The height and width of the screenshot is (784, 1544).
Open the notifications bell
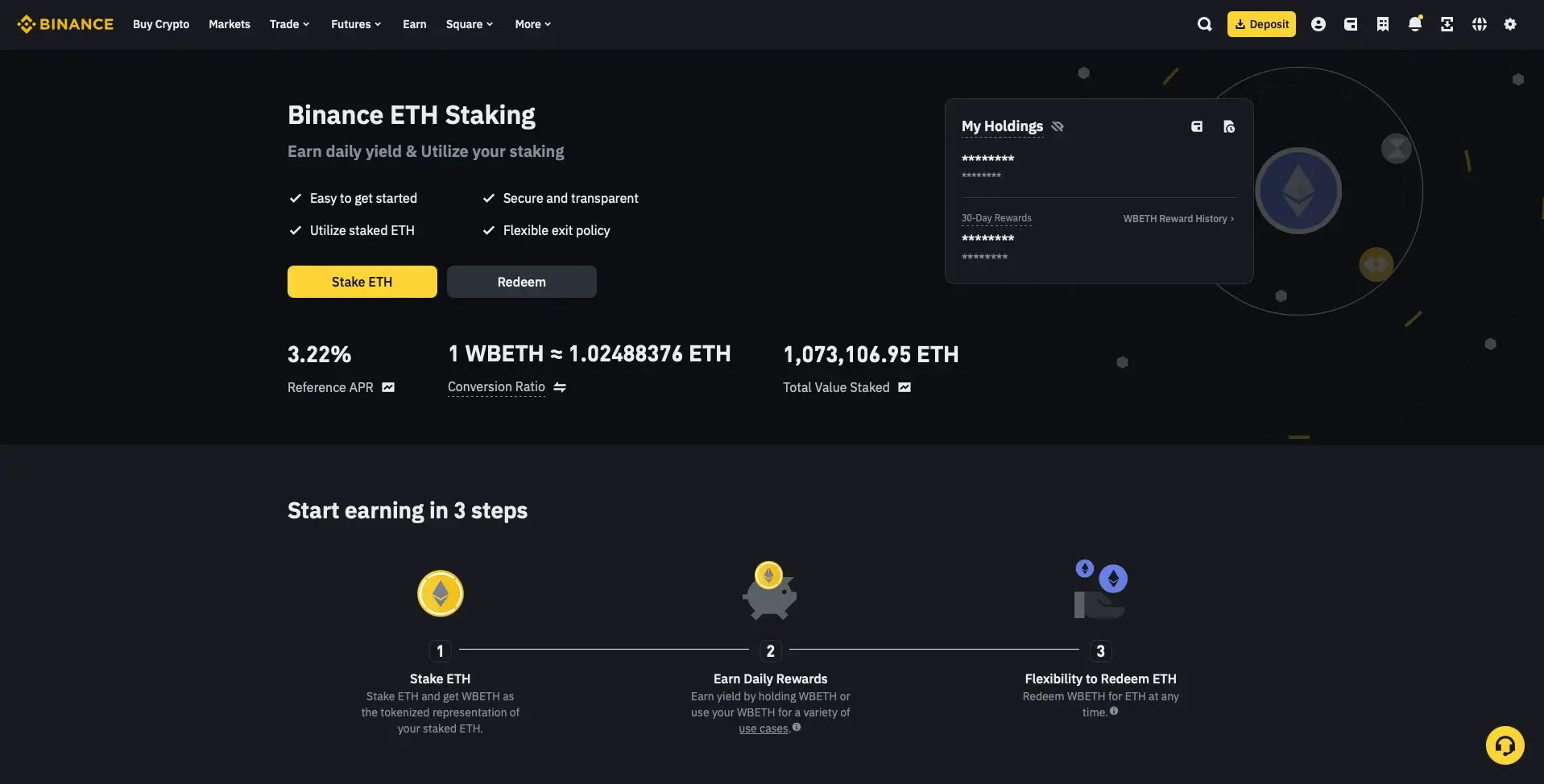pos(1415,24)
